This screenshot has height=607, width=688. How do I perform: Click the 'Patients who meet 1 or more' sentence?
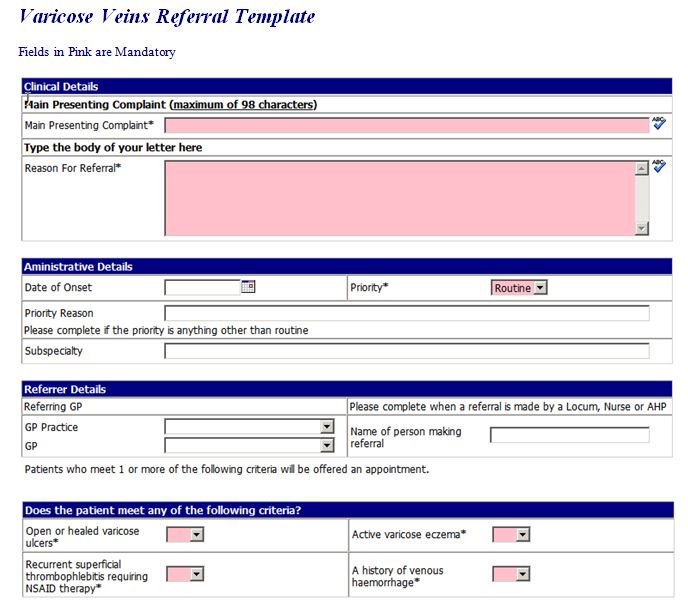227,469
